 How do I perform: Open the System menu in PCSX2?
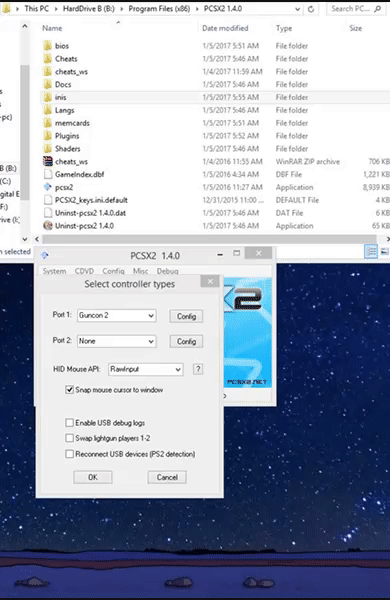[x=54, y=271]
